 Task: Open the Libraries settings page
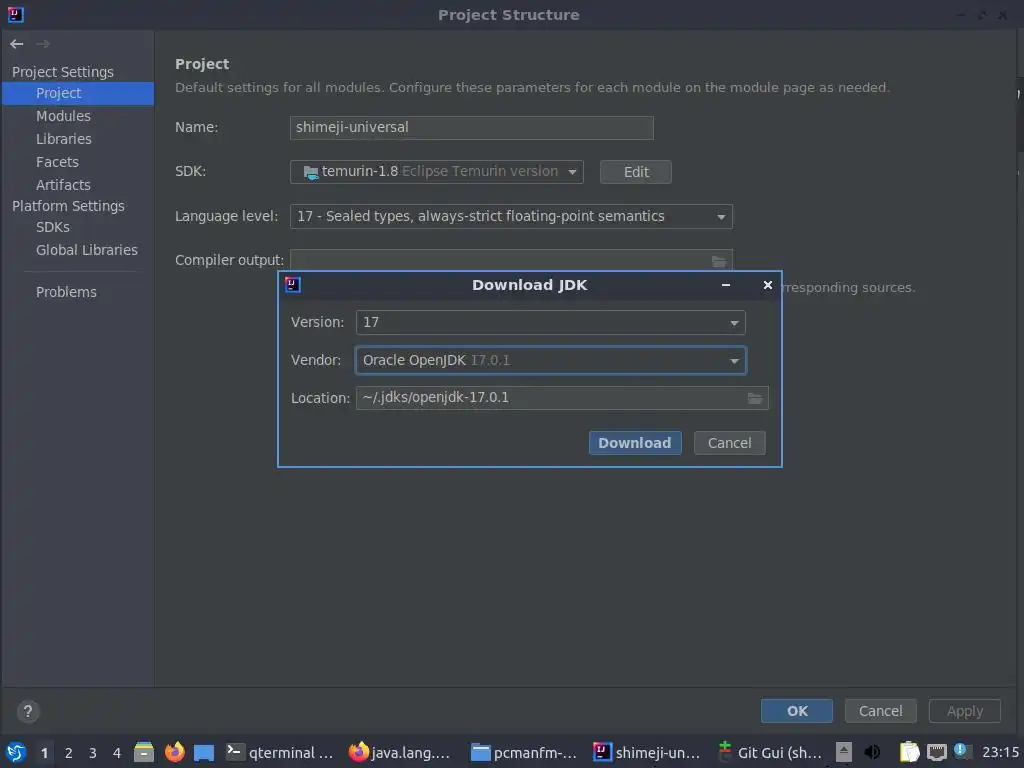(x=63, y=139)
